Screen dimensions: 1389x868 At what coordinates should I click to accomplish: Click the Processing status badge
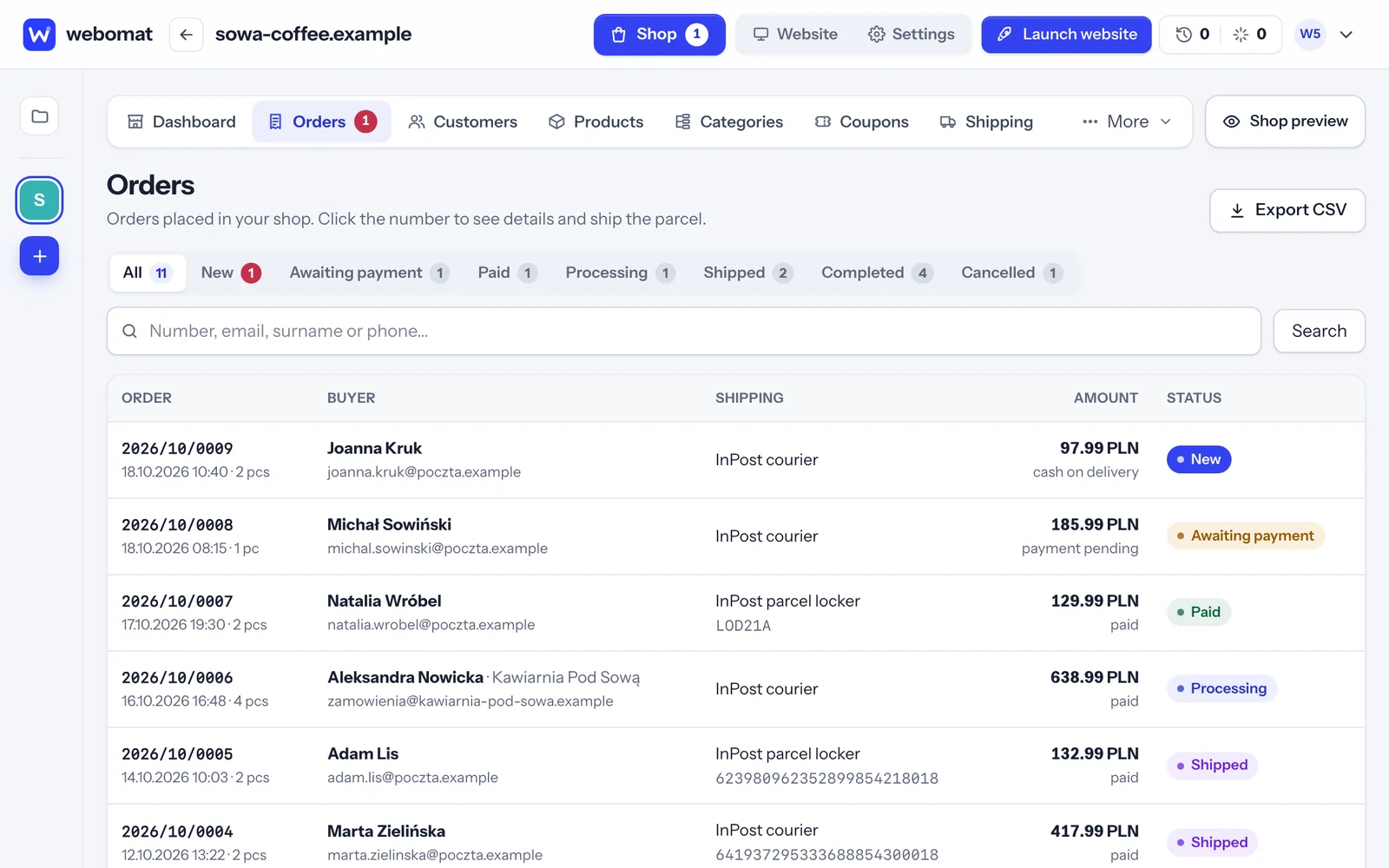point(1221,689)
